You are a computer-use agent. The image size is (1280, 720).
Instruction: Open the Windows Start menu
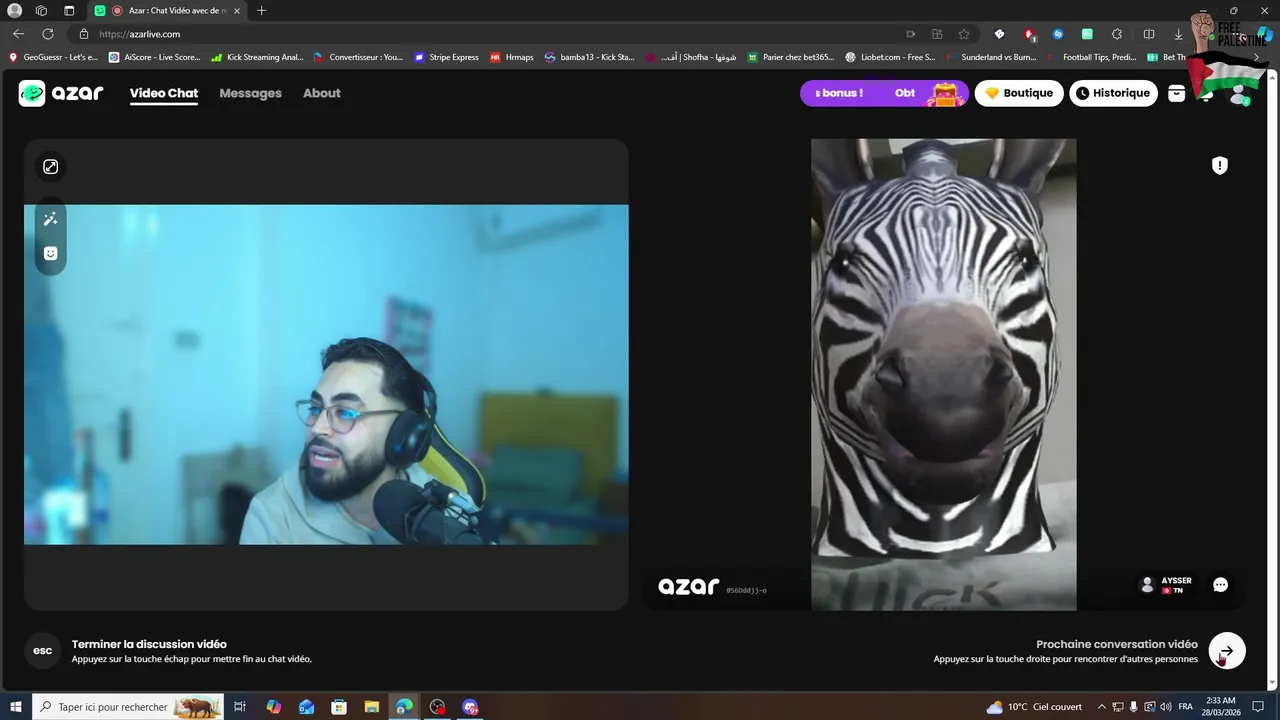tap(15, 707)
